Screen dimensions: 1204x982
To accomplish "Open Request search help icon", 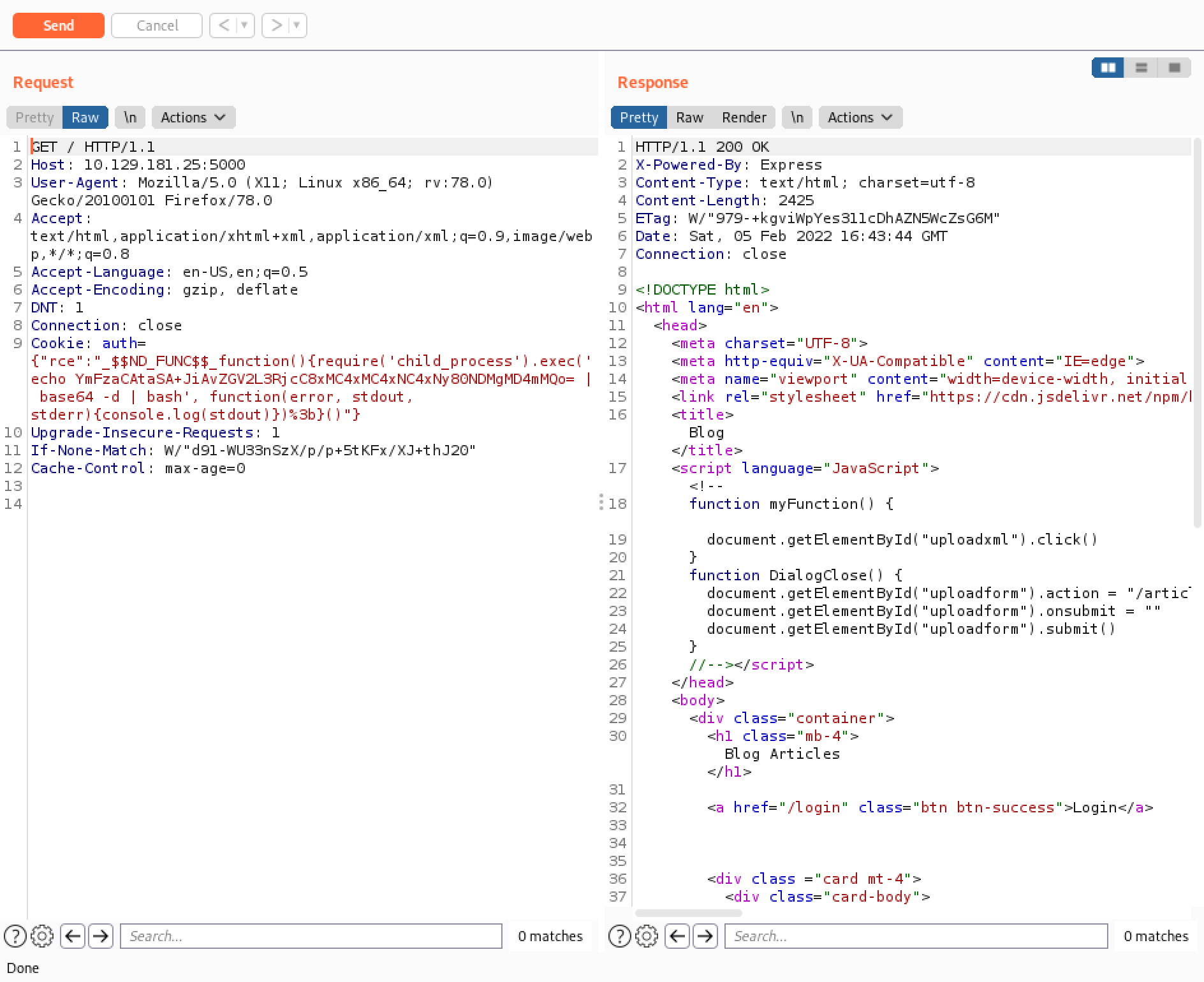I will click(15, 936).
